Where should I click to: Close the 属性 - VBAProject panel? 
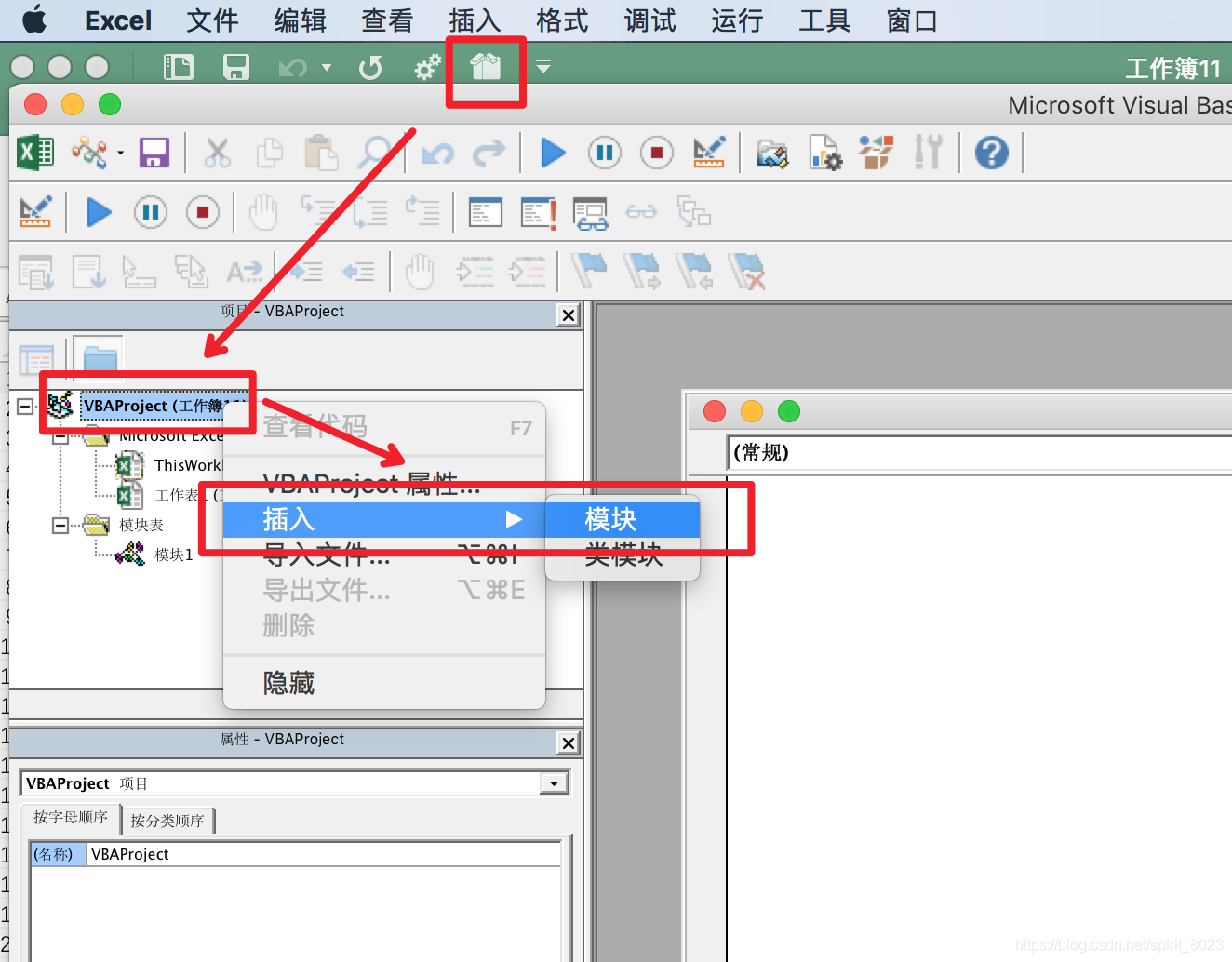569,742
